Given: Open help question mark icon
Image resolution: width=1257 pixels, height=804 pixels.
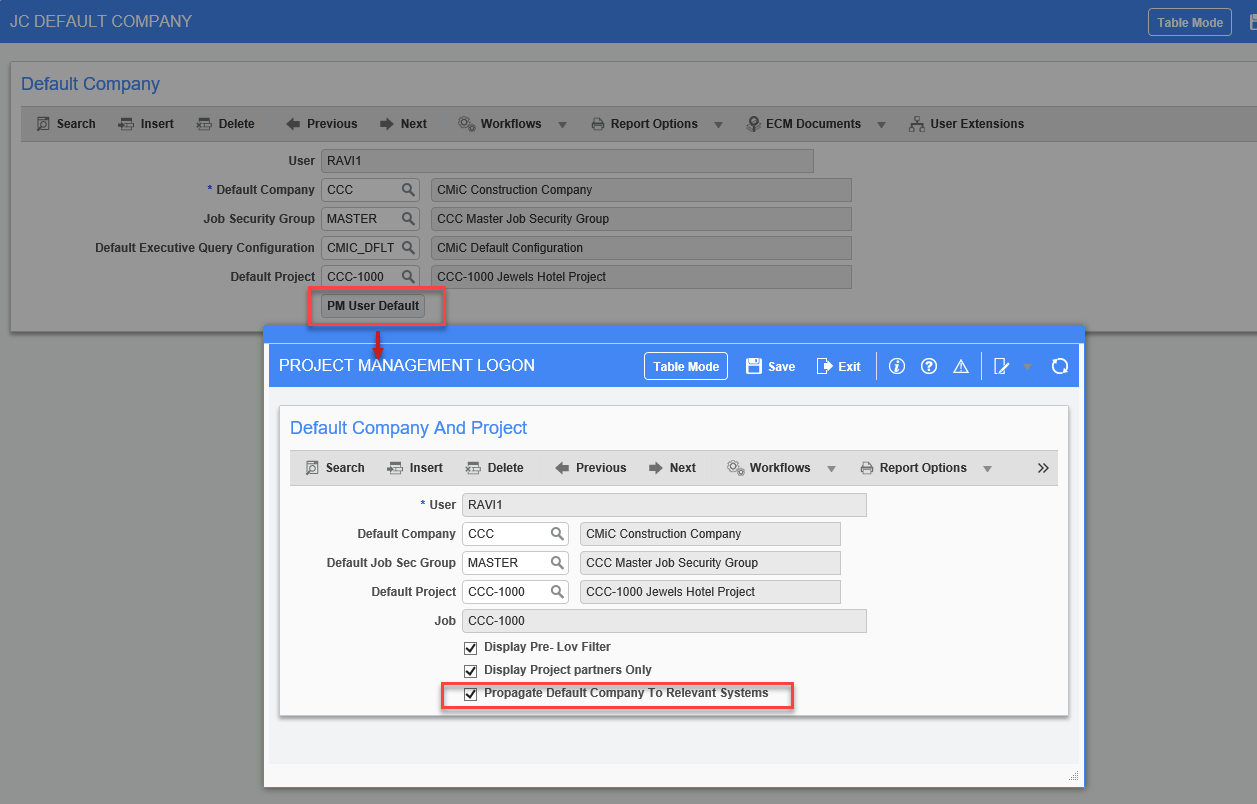Looking at the screenshot, I should tap(929, 366).
